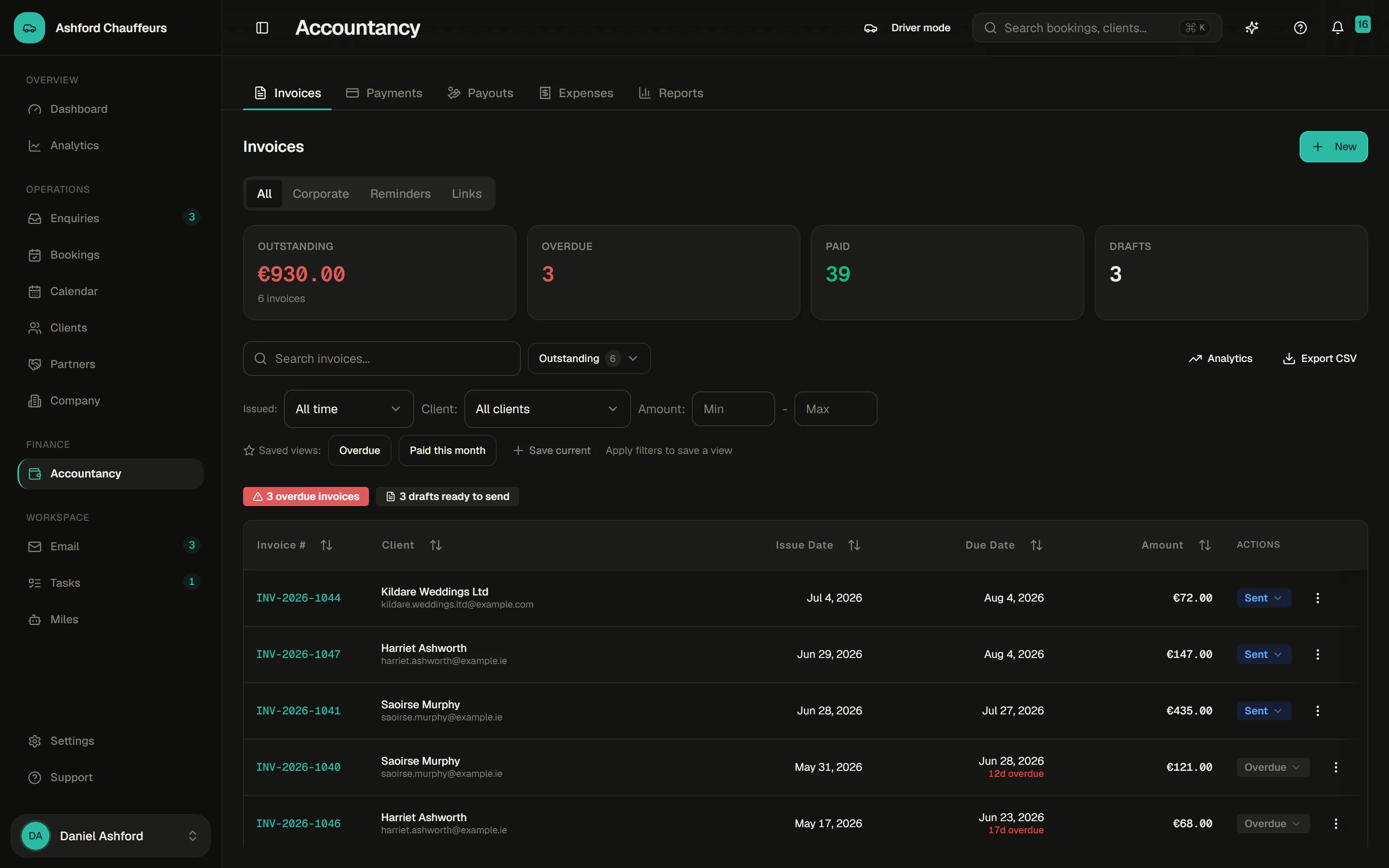This screenshot has width=1389, height=868.
Task: Open Partners in the sidebar
Action: click(x=110, y=364)
